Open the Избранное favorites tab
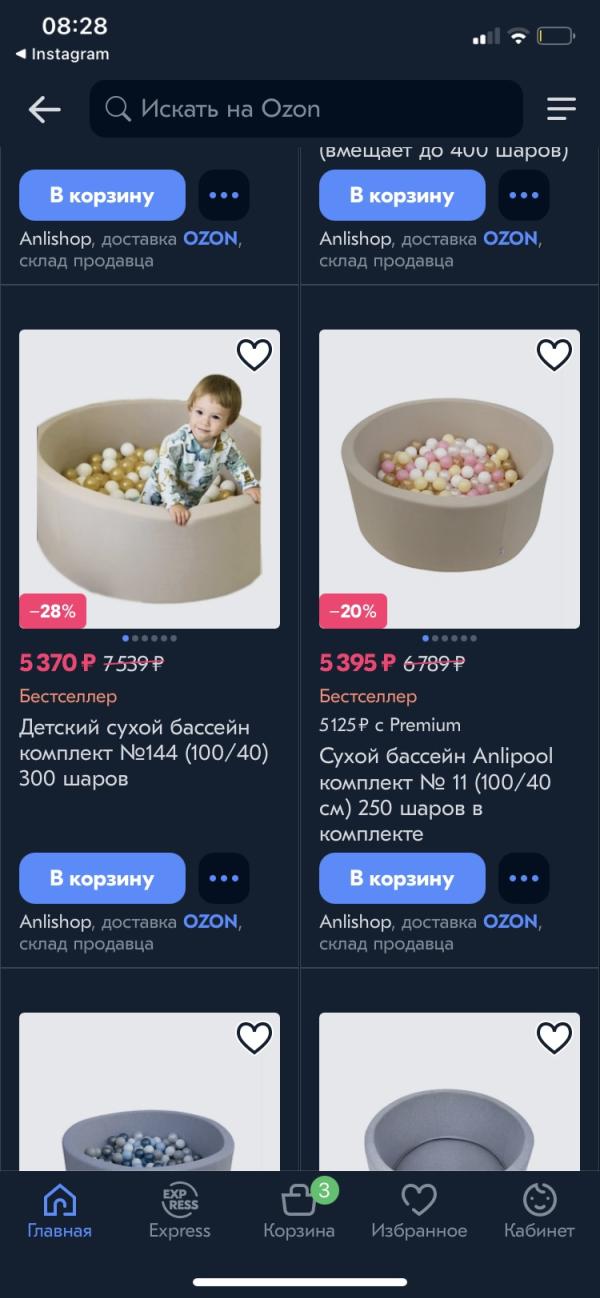 [419, 1209]
